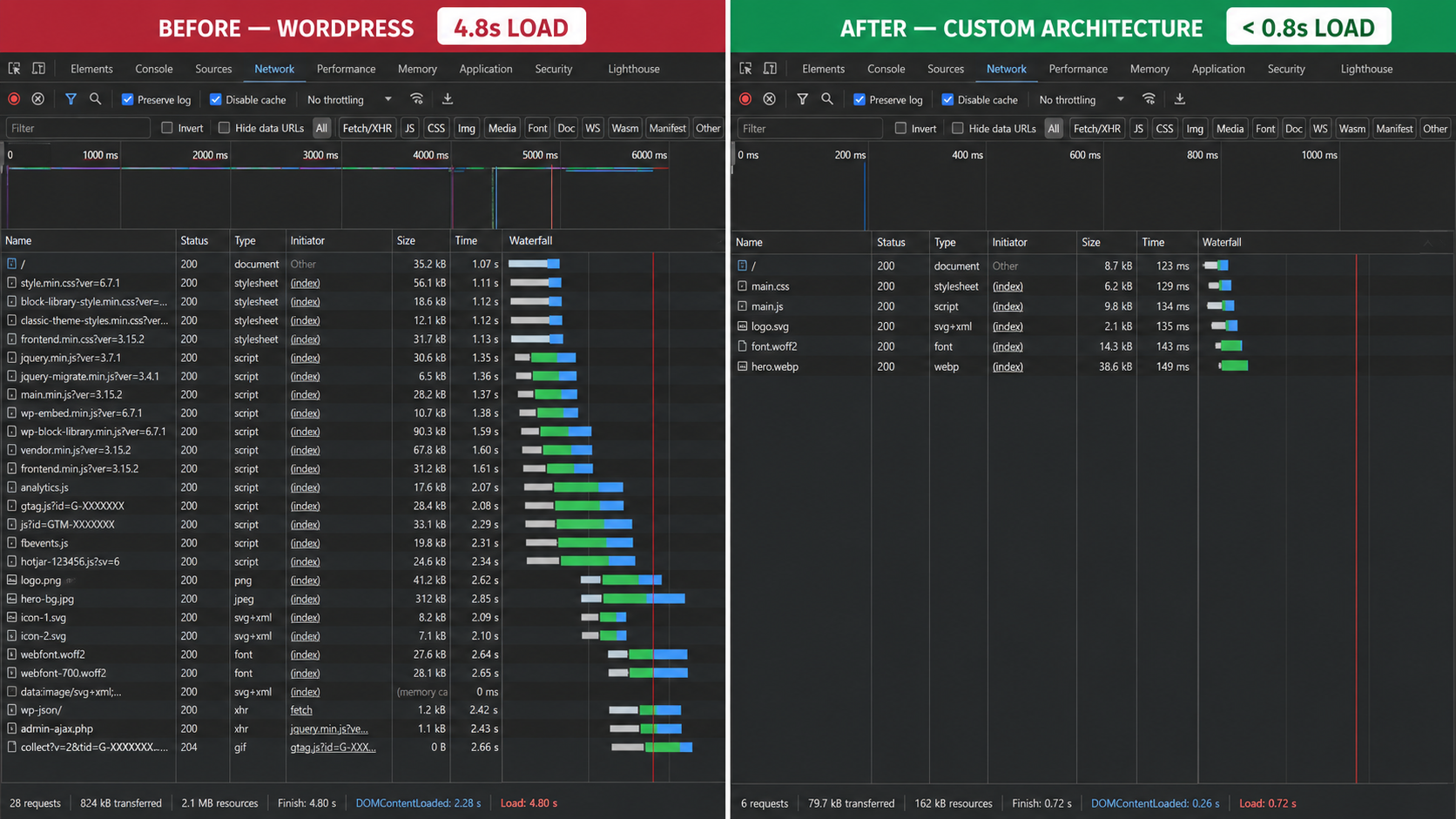Click file icon of main.css row
This screenshot has width=1456, height=819.
pos(742,285)
